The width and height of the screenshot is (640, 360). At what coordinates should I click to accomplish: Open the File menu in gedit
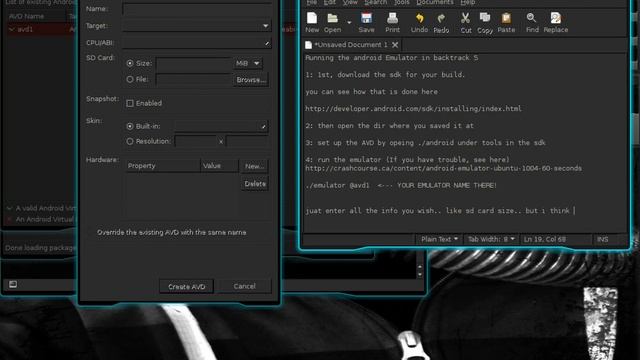(x=311, y=2)
